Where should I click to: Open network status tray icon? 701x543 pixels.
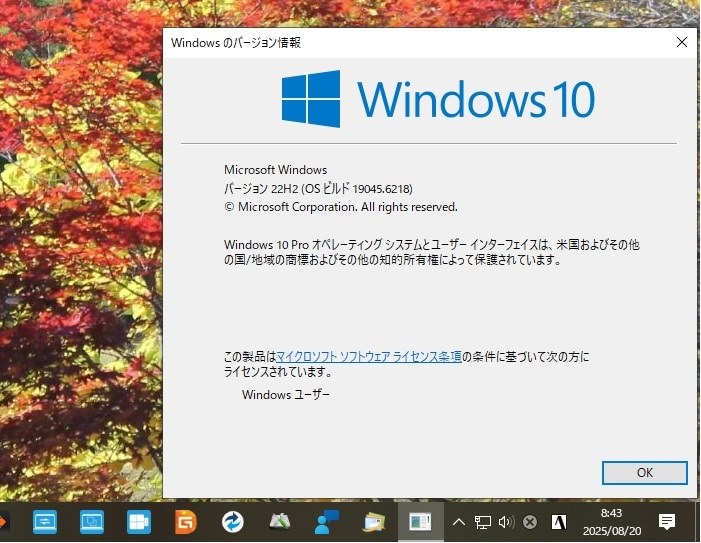coord(482,522)
